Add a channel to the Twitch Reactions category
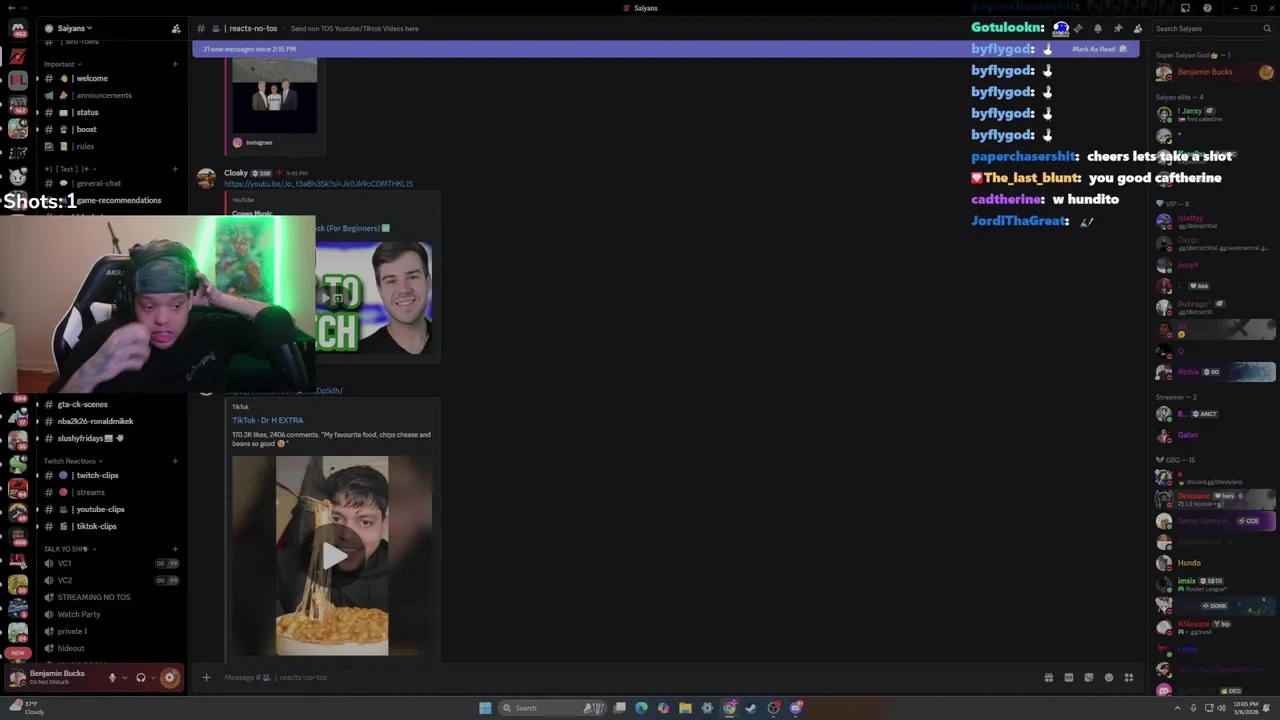1280x720 pixels. coord(175,461)
